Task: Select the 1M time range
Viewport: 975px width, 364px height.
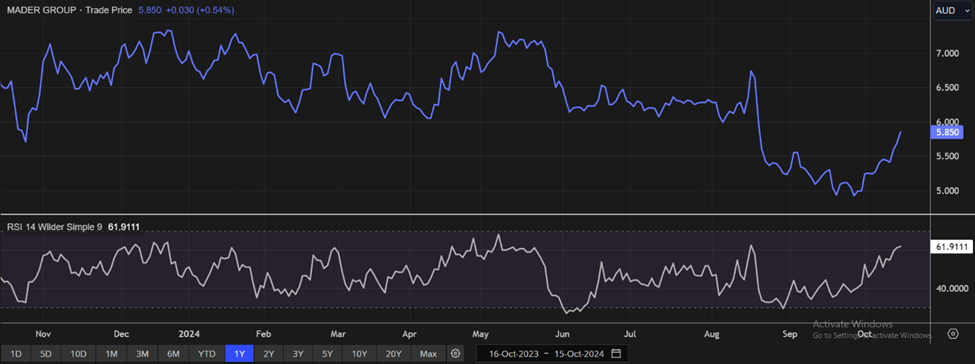Action: pos(111,353)
